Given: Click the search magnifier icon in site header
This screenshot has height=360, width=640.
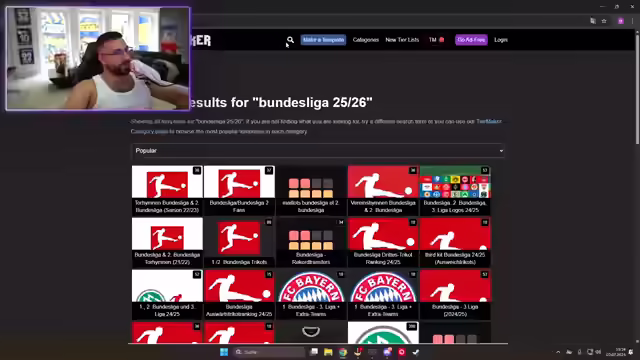Looking at the screenshot, I should [x=290, y=40].
